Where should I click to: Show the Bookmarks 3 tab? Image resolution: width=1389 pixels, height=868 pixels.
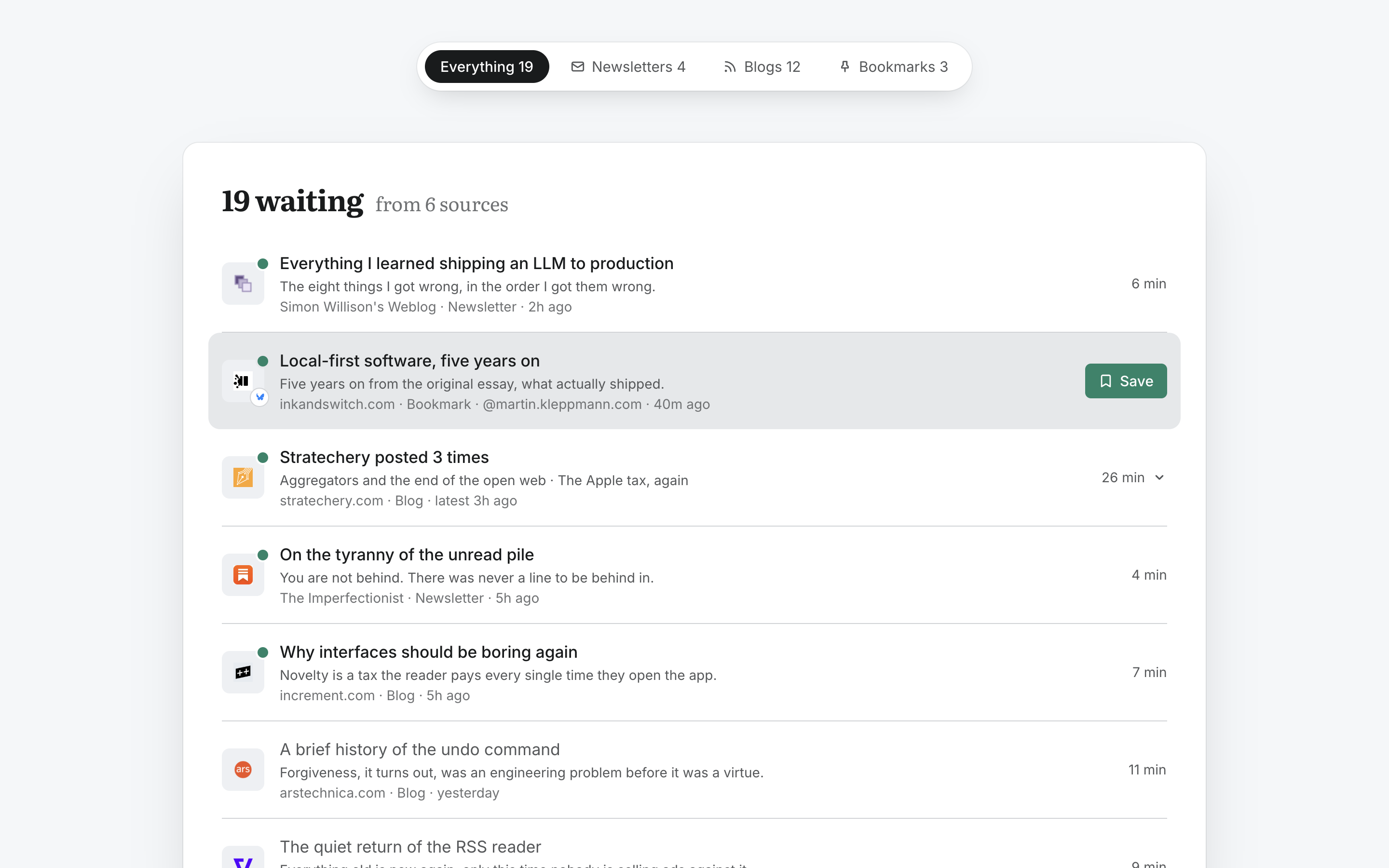[x=893, y=67]
